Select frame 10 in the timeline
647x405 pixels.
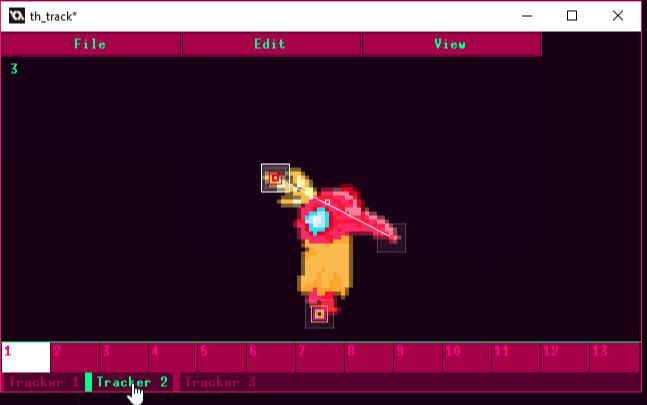pyautogui.click(x=467, y=357)
